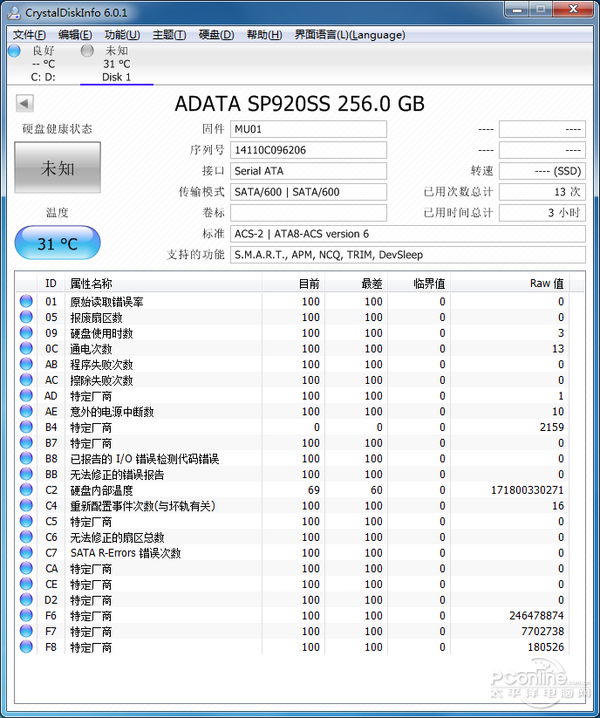600x718 pixels.
Task: Select the SATA R-Errors 错误次数 row
Action: [292, 553]
